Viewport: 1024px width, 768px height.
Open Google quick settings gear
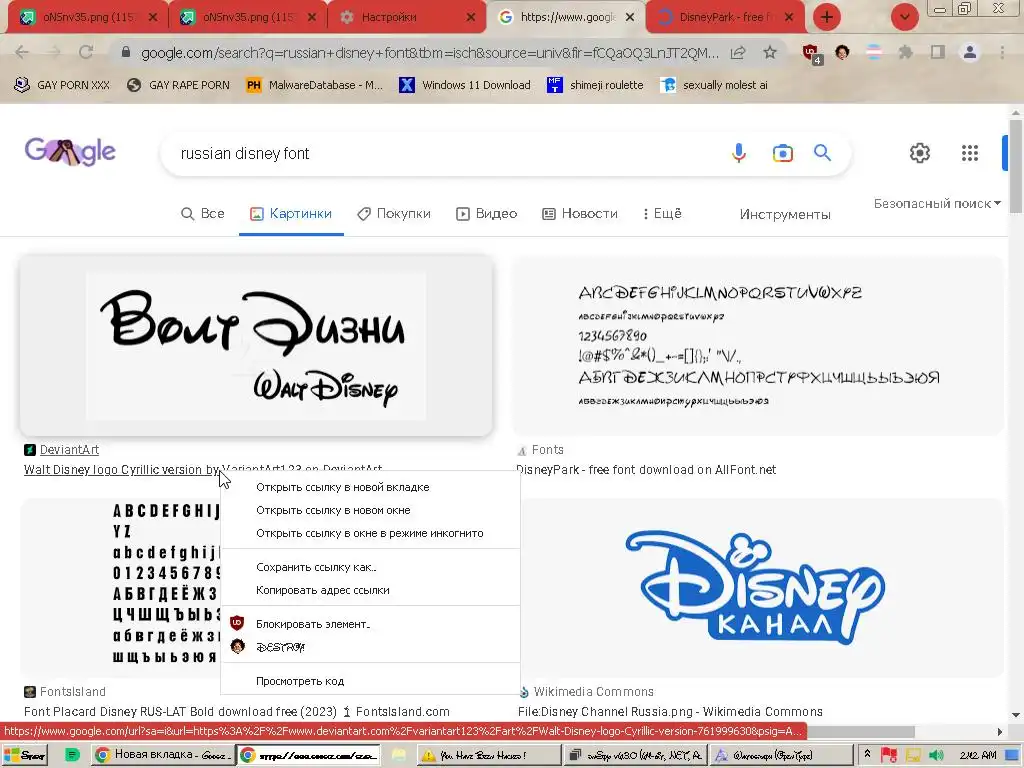click(920, 153)
